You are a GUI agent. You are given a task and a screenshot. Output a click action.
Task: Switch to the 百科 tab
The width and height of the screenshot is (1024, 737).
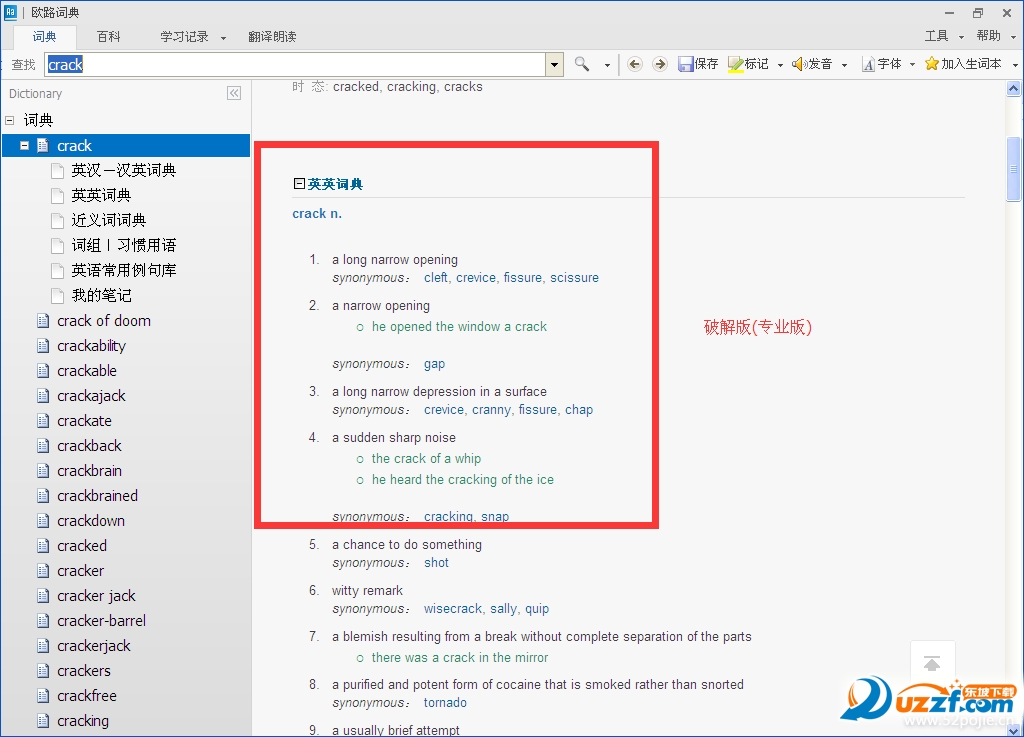pos(108,36)
